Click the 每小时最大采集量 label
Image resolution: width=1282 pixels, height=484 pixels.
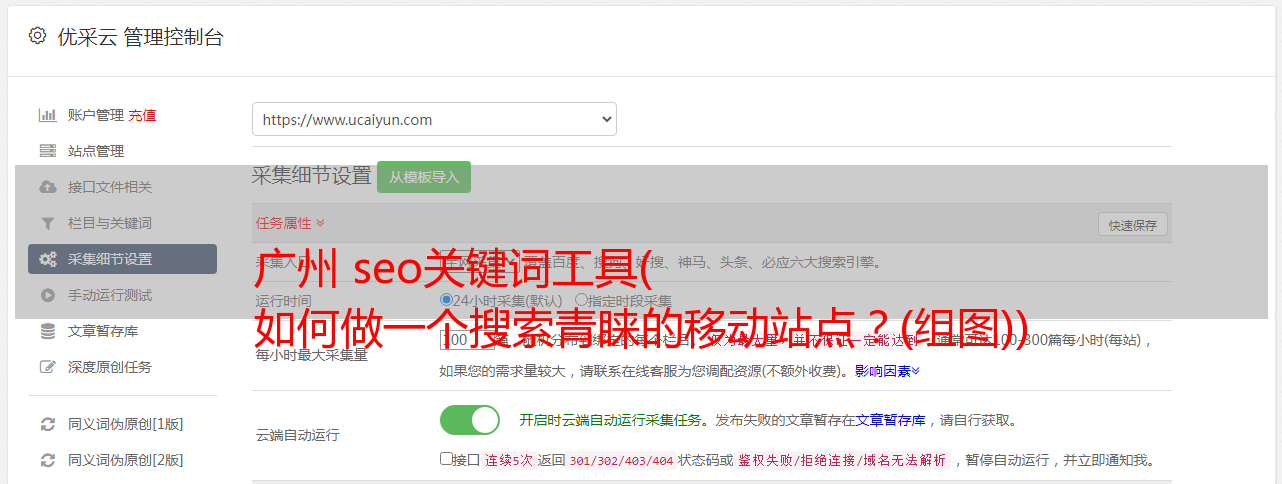(x=311, y=355)
